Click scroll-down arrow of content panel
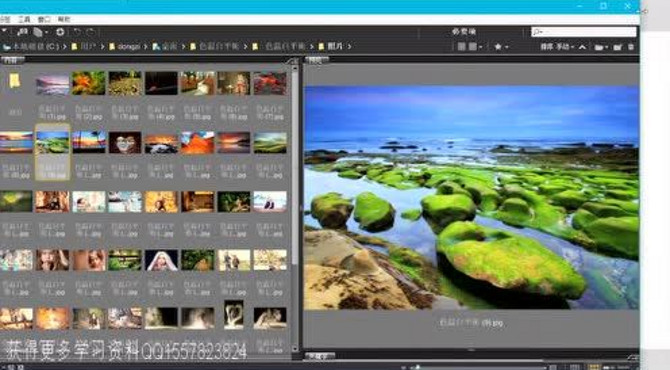This screenshot has height=370, width=670. (x=295, y=348)
